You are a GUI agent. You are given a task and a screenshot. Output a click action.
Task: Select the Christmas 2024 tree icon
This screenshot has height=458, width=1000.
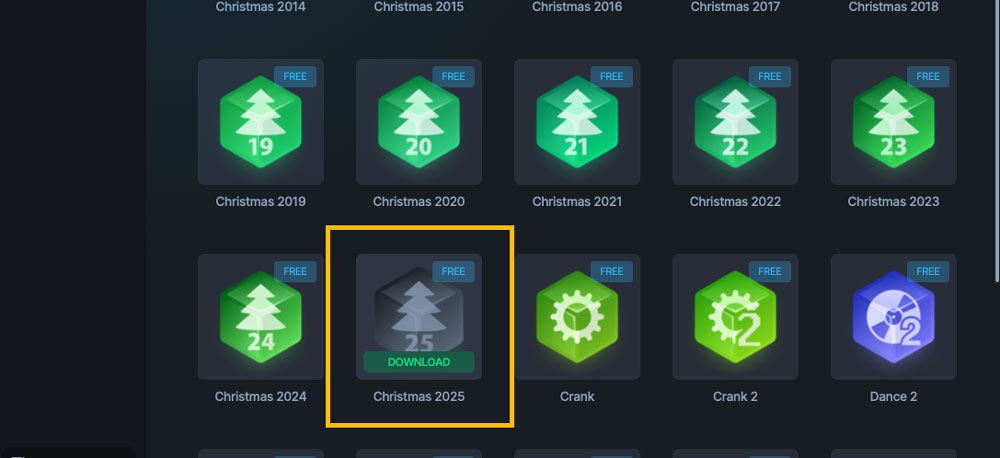point(260,317)
